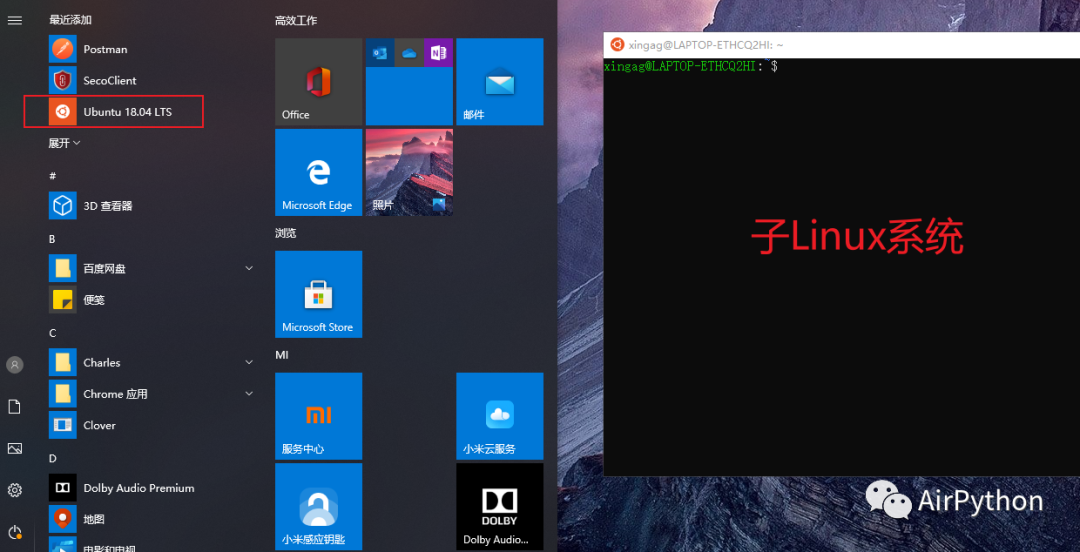This screenshot has width=1080, height=552.
Task: Launch Postman from recently added
Action: click(153, 49)
